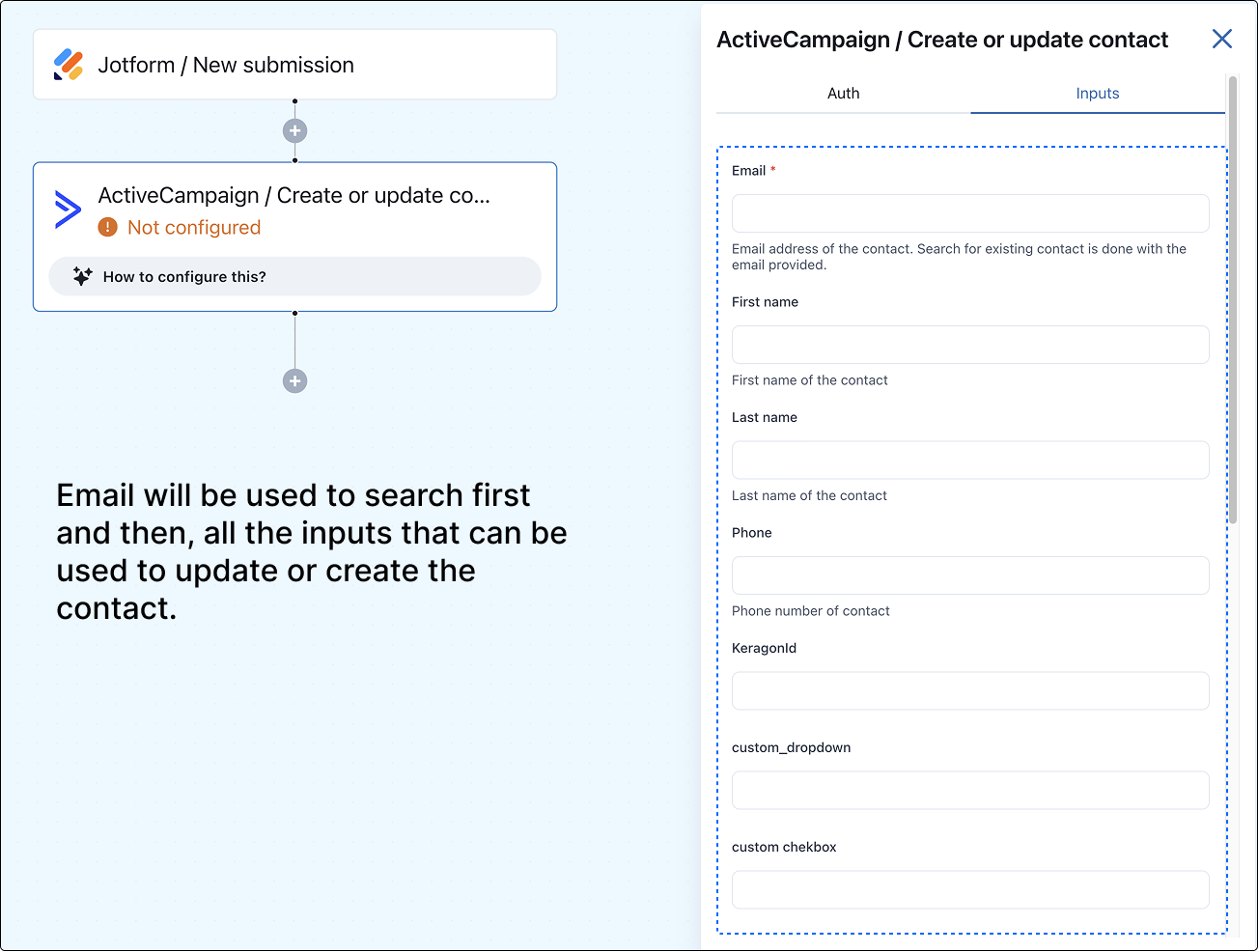Focus the Phone input field
The width and height of the screenshot is (1258, 952).
coord(970,575)
